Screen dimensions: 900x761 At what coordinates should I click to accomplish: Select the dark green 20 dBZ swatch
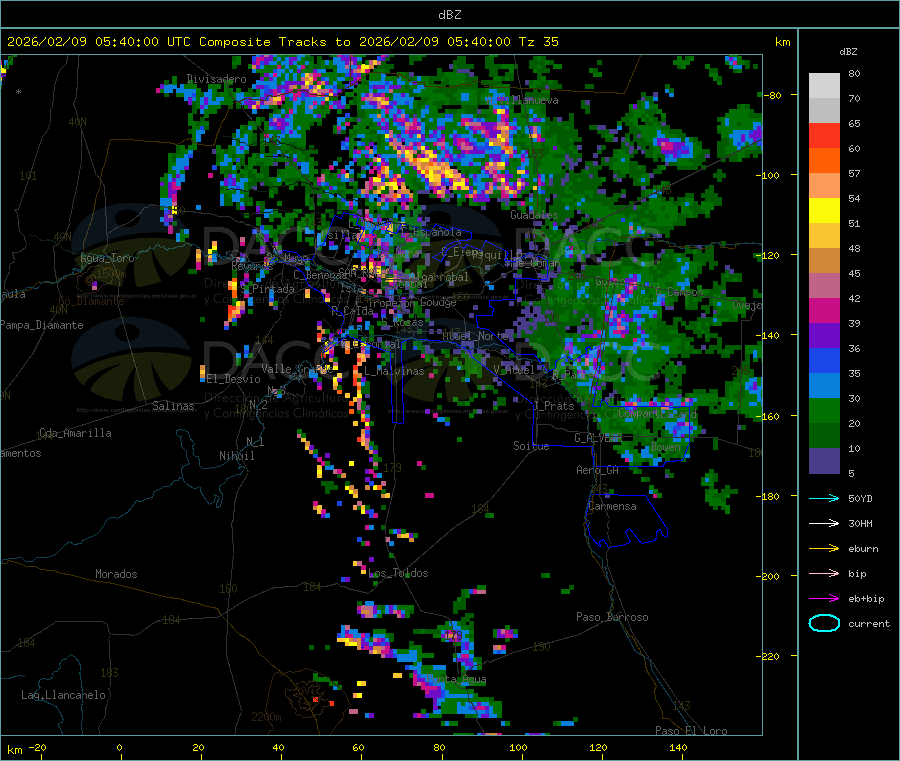824,435
